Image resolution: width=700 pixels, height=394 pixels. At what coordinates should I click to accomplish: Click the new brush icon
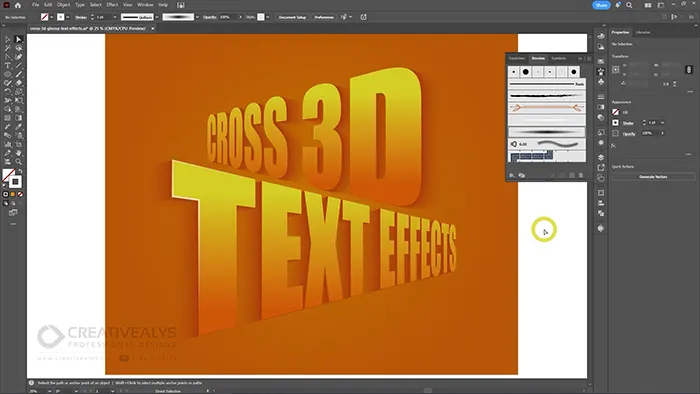[571, 175]
